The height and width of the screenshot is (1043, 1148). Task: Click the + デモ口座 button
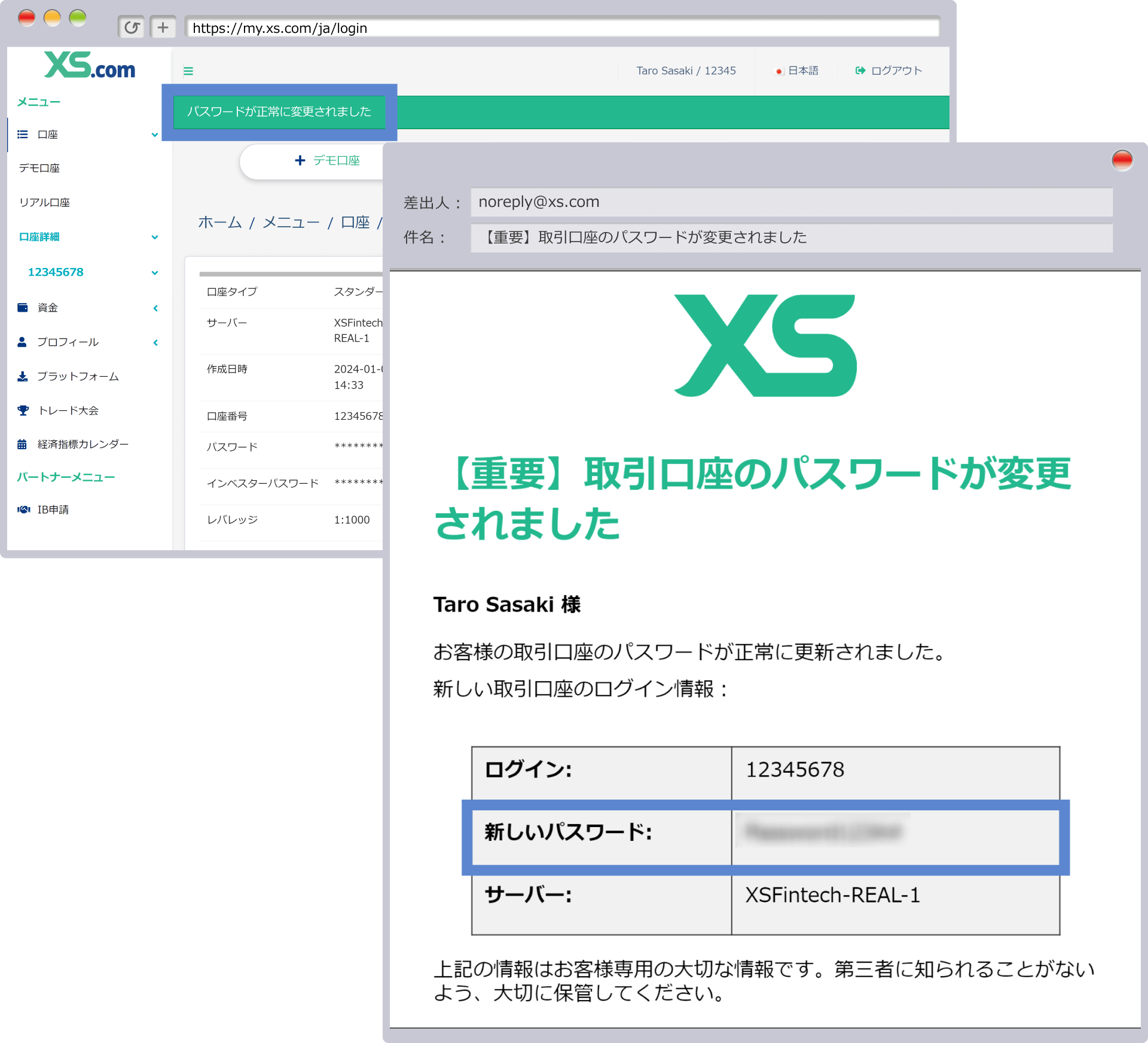pos(312,160)
